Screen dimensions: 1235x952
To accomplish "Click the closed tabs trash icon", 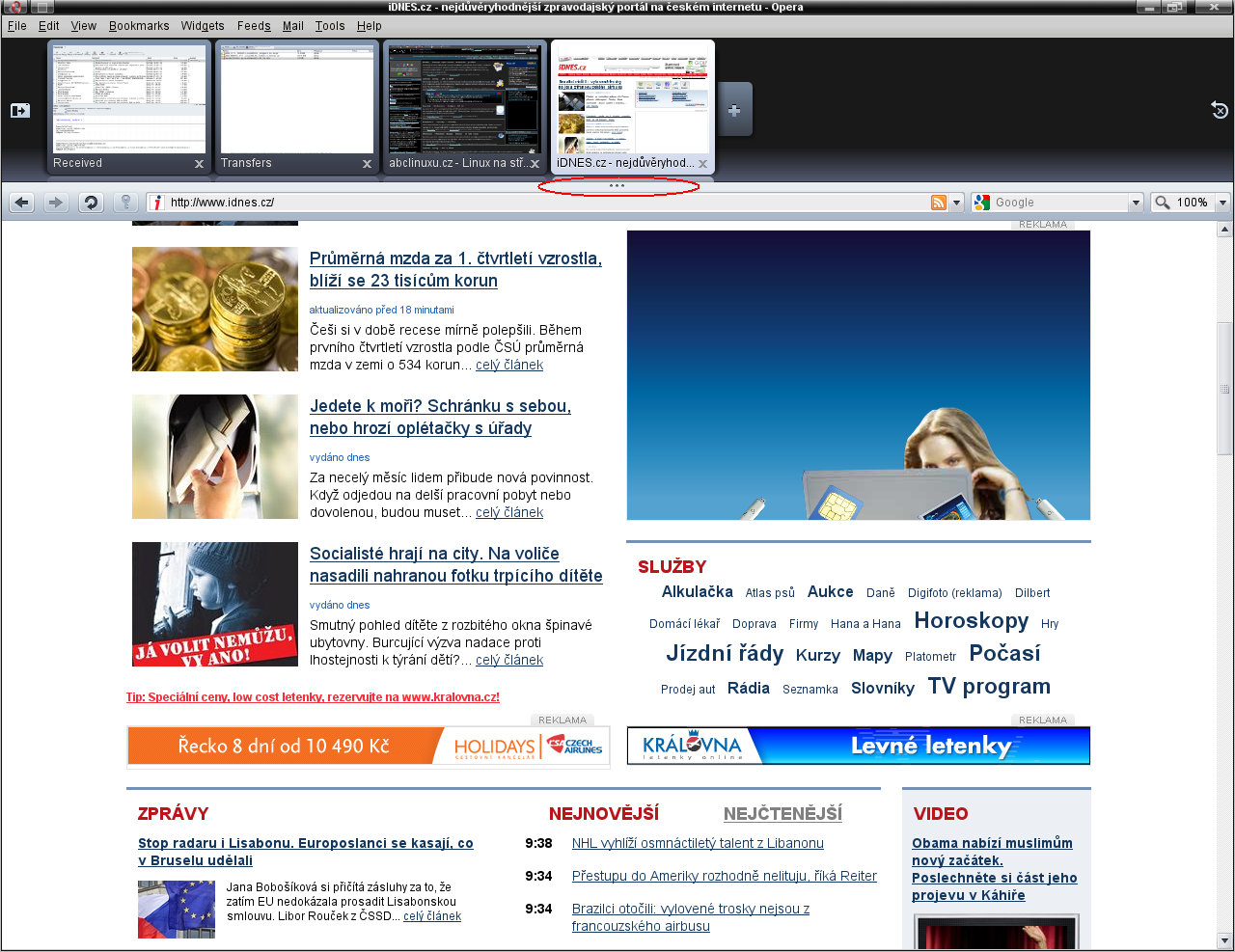I will point(1220,110).
